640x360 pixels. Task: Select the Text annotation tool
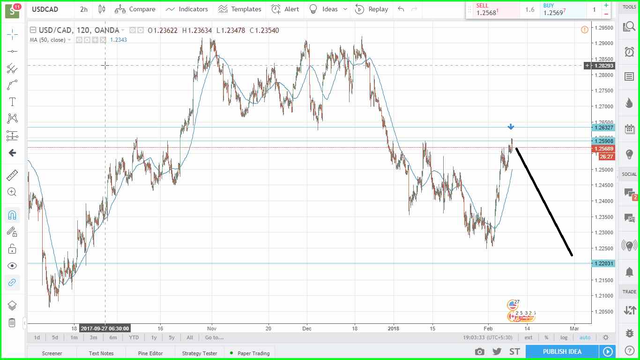12,102
